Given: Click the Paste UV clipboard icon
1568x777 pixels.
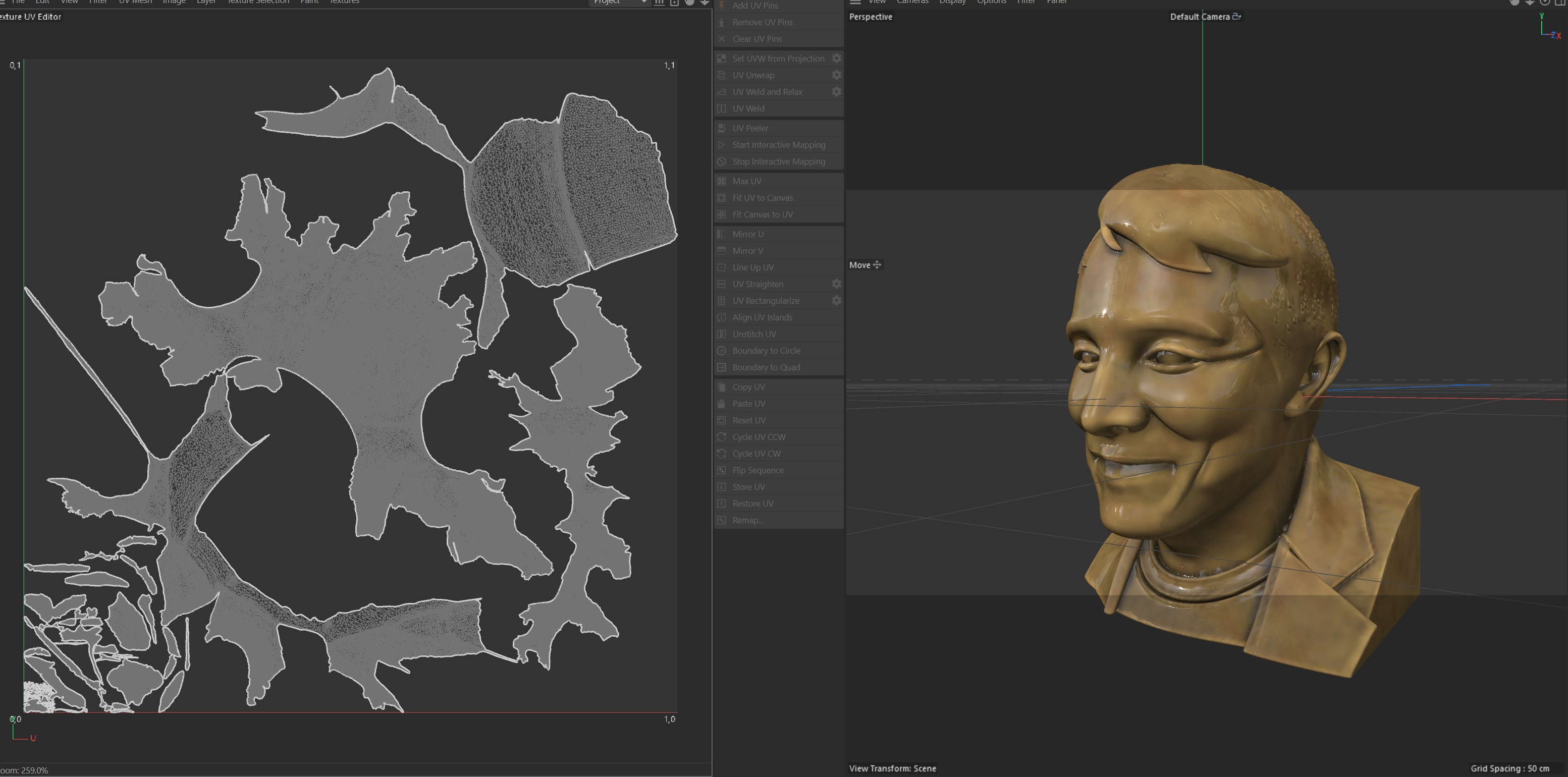Looking at the screenshot, I should tap(721, 404).
